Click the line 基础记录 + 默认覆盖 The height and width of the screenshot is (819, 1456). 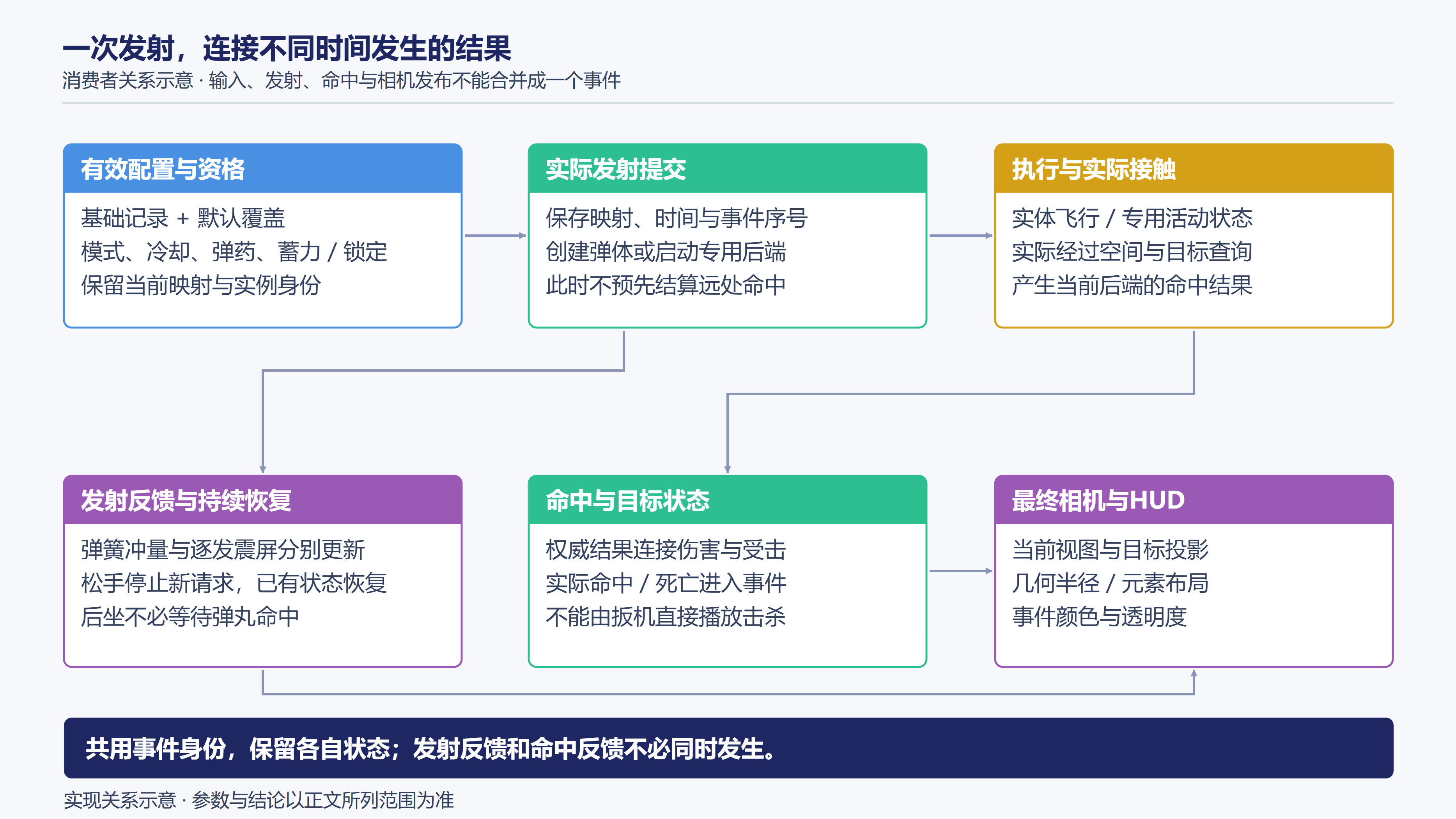pos(182,218)
